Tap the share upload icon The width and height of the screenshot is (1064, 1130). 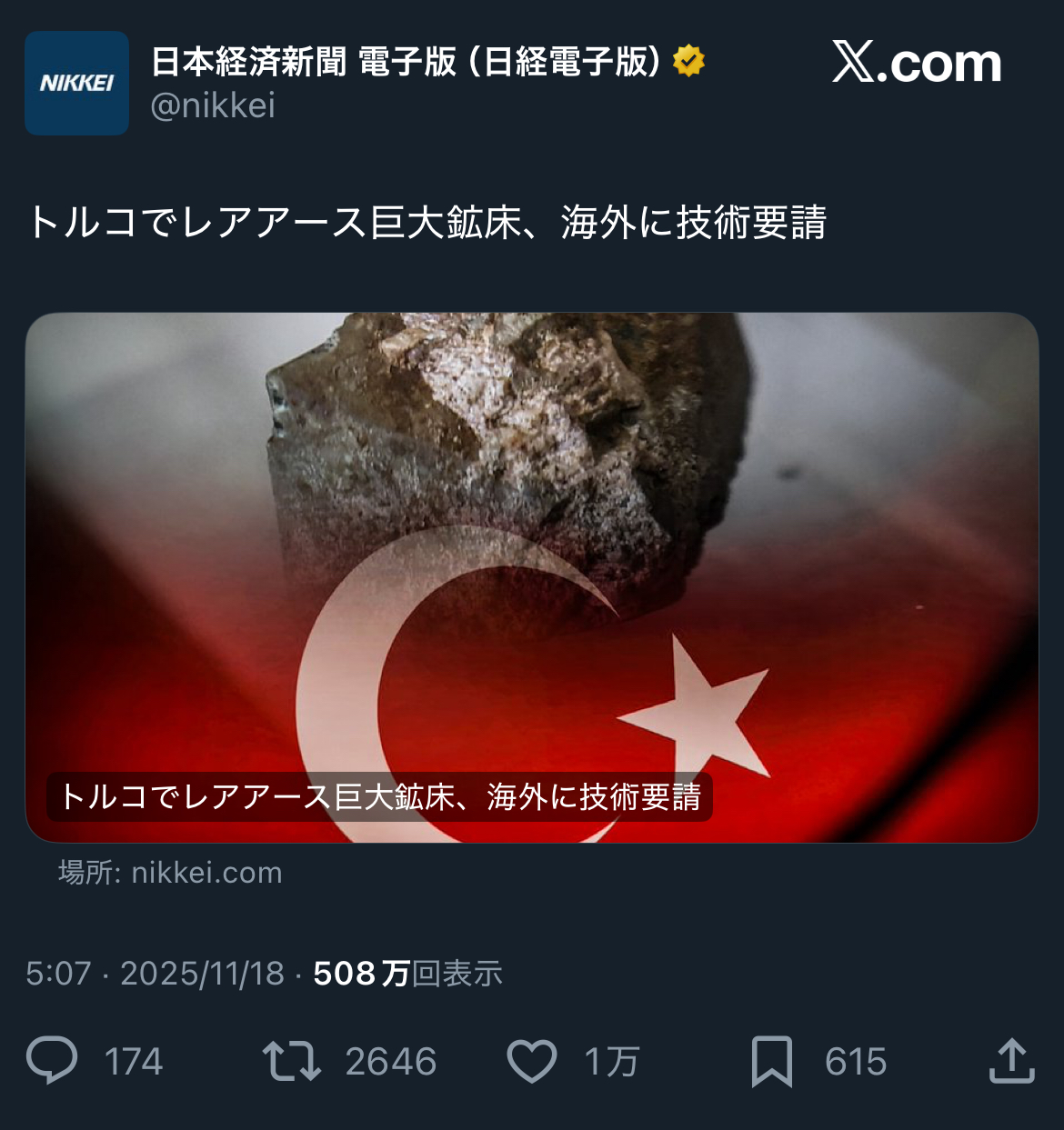pos(1012,1061)
